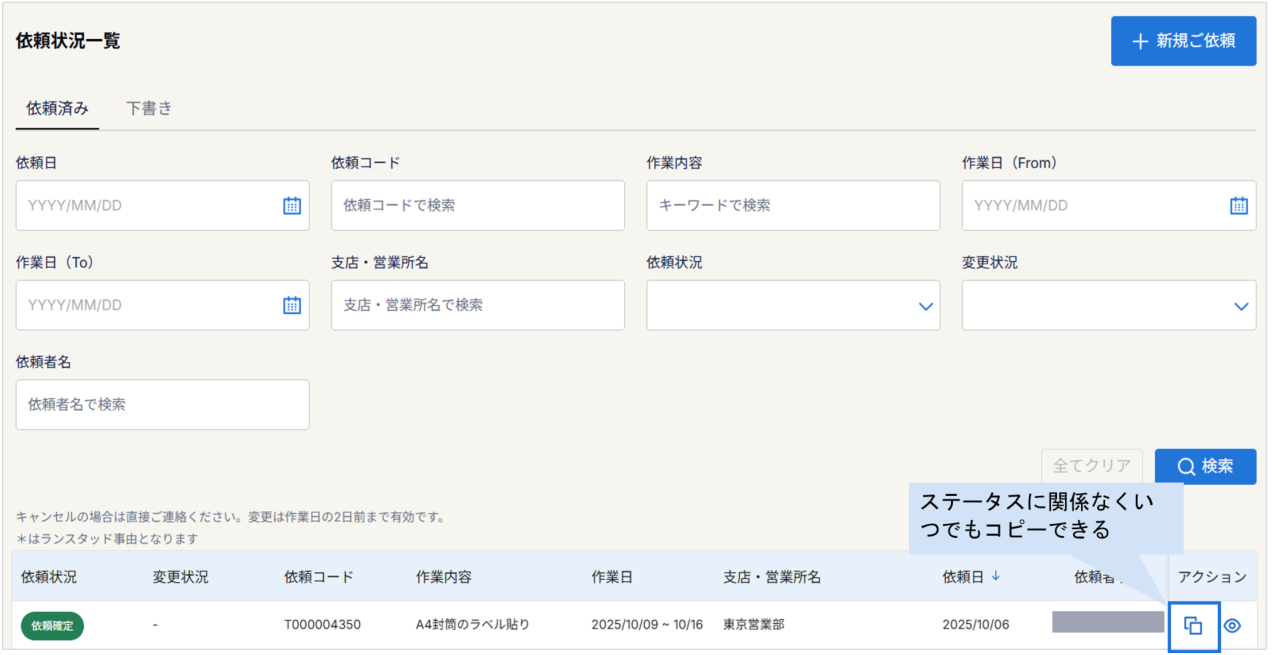Screen dimensions: 1273x655
Task: Click the plus icon on 新規ご依頼
Action: [1140, 41]
